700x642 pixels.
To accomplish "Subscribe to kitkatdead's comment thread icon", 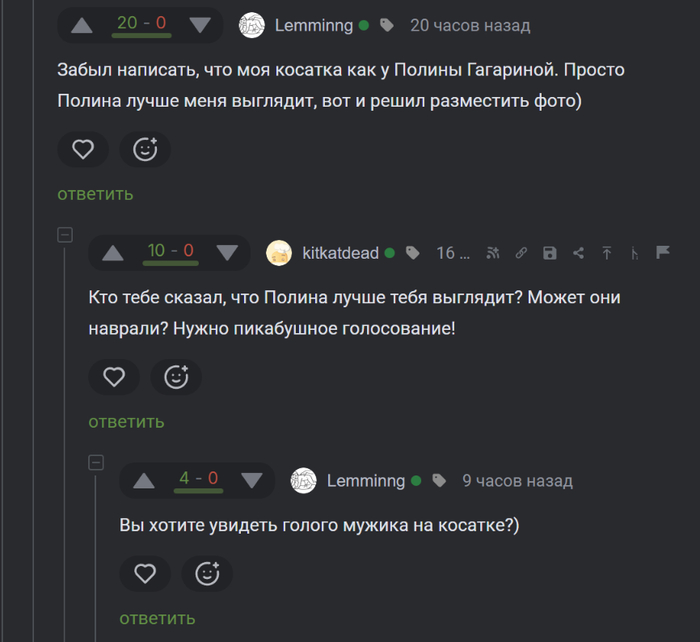I will [492, 253].
